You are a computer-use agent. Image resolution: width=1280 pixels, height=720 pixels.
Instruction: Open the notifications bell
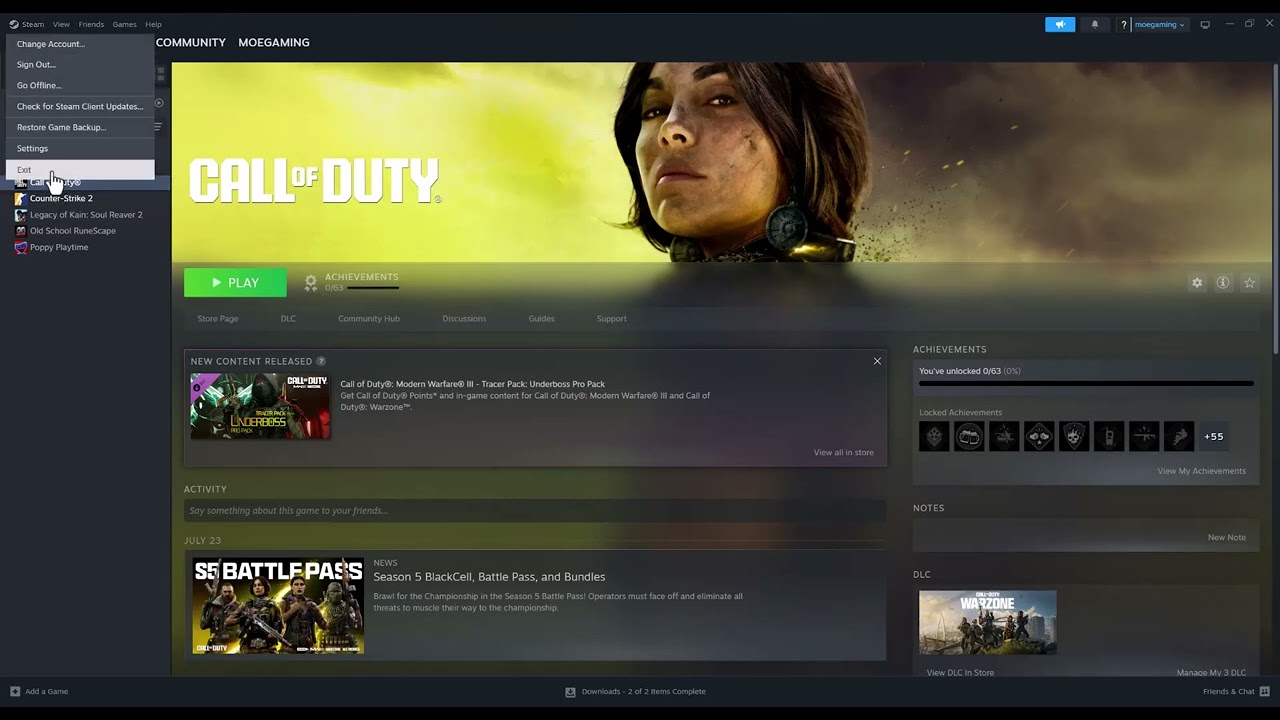[x=1094, y=24]
